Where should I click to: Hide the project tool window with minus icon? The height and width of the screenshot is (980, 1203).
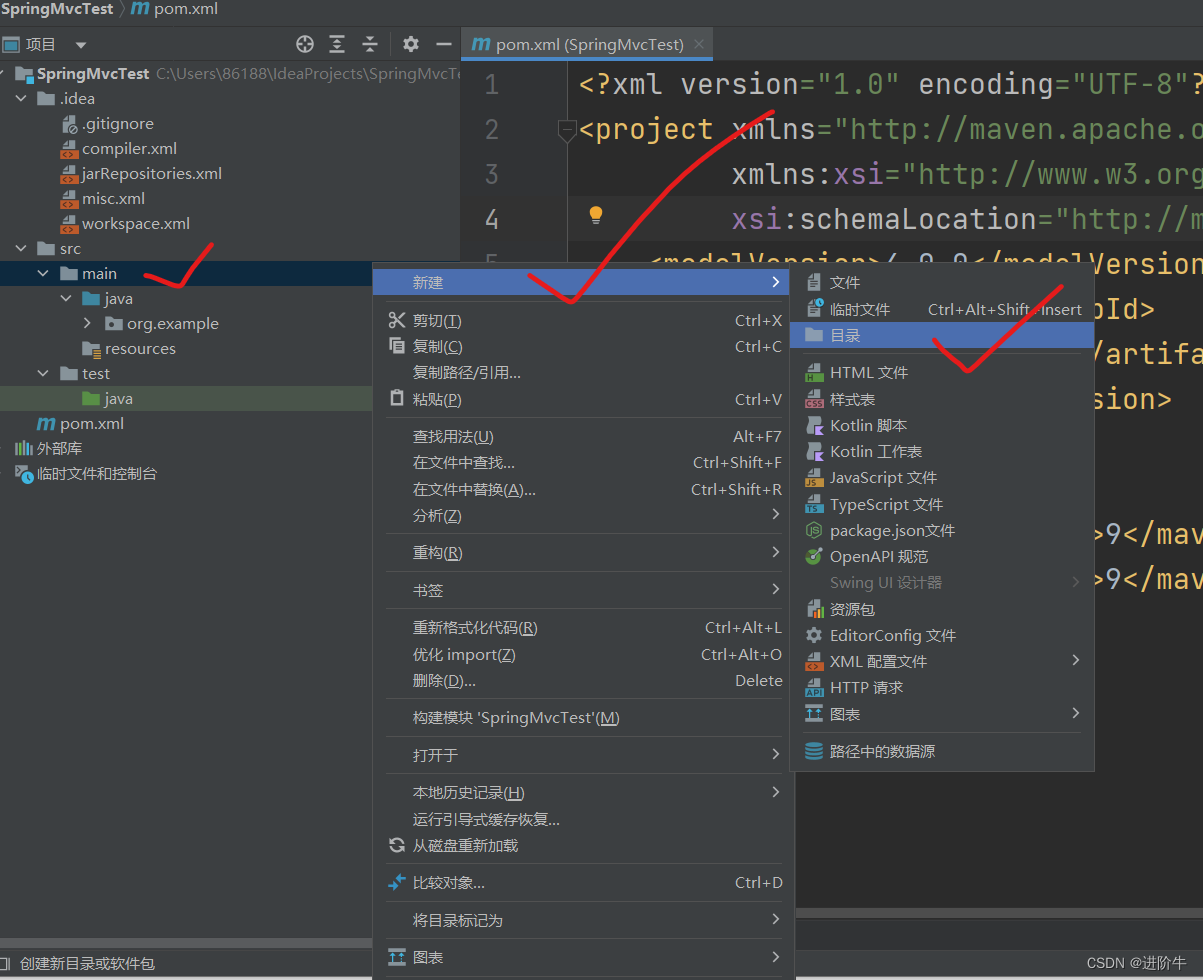(x=444, y=44)
